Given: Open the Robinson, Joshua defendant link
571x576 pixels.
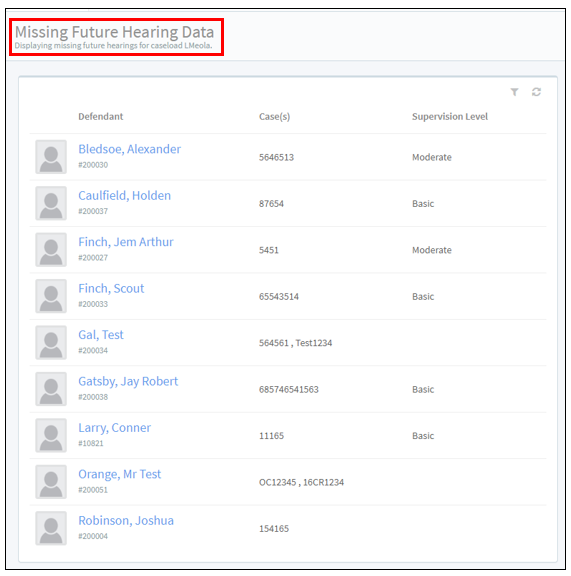Looking at the screenshot, I should pyautogui.click(x=126, y=521).
